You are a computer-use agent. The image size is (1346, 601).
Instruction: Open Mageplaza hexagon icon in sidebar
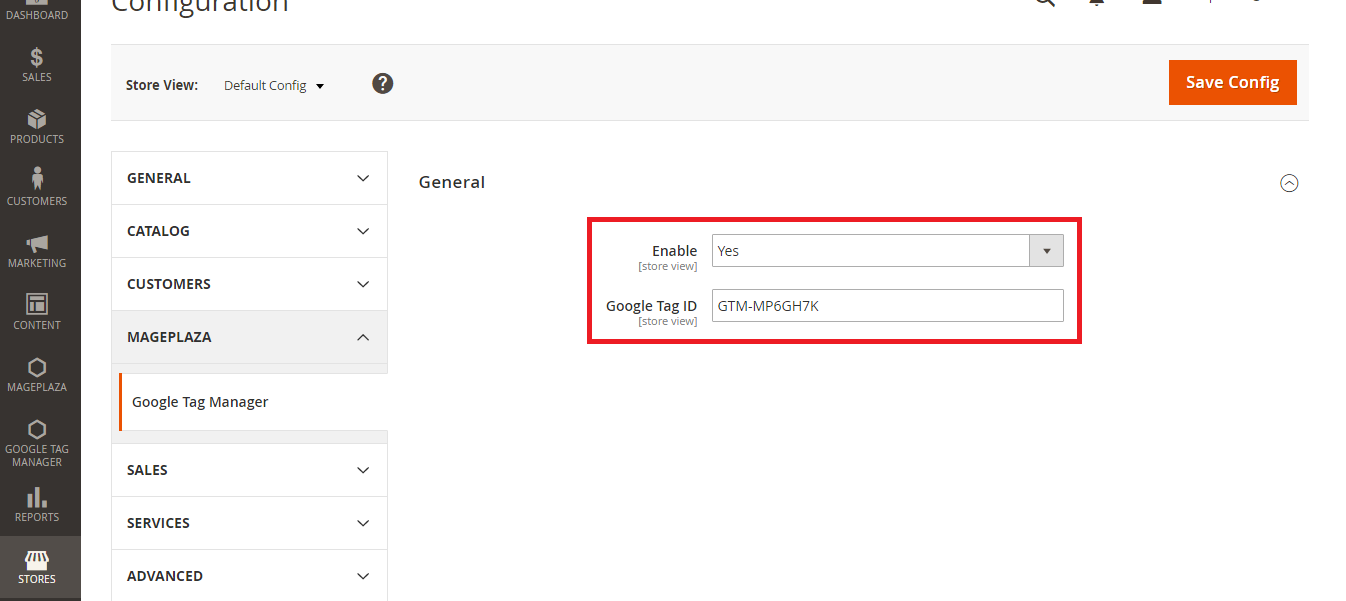point(37,367)
